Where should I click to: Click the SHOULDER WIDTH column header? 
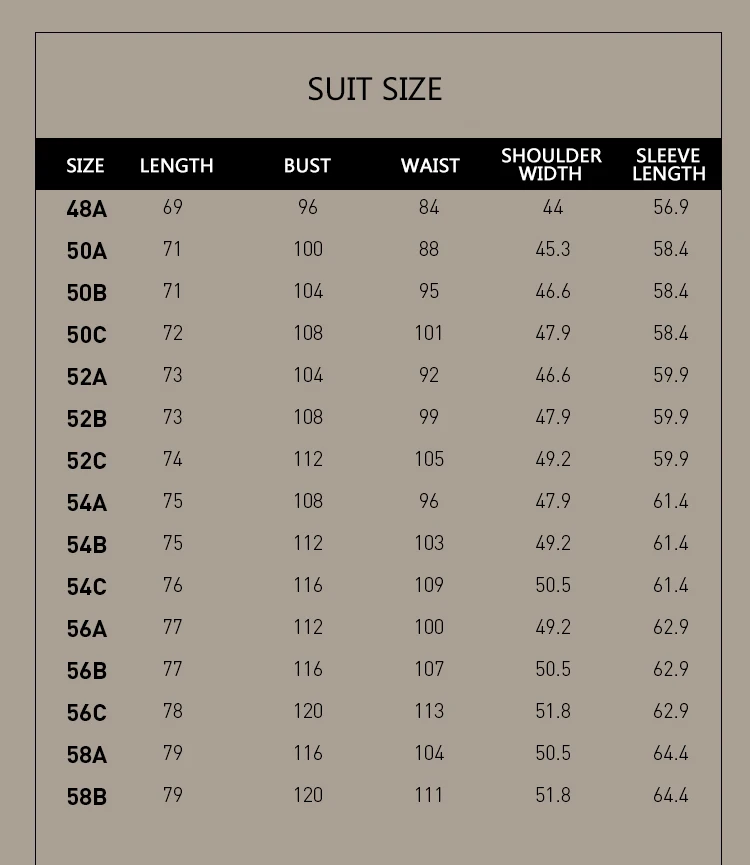(x=551, y=165)
